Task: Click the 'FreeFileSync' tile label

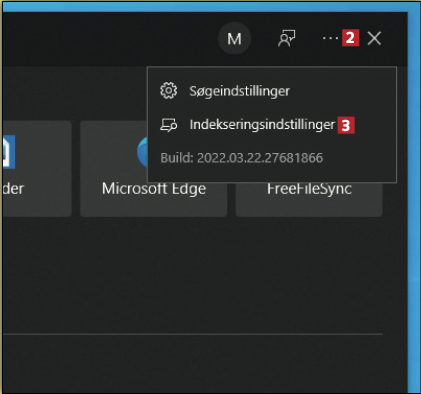Action: pyautogui.click(x=309, y=189)
